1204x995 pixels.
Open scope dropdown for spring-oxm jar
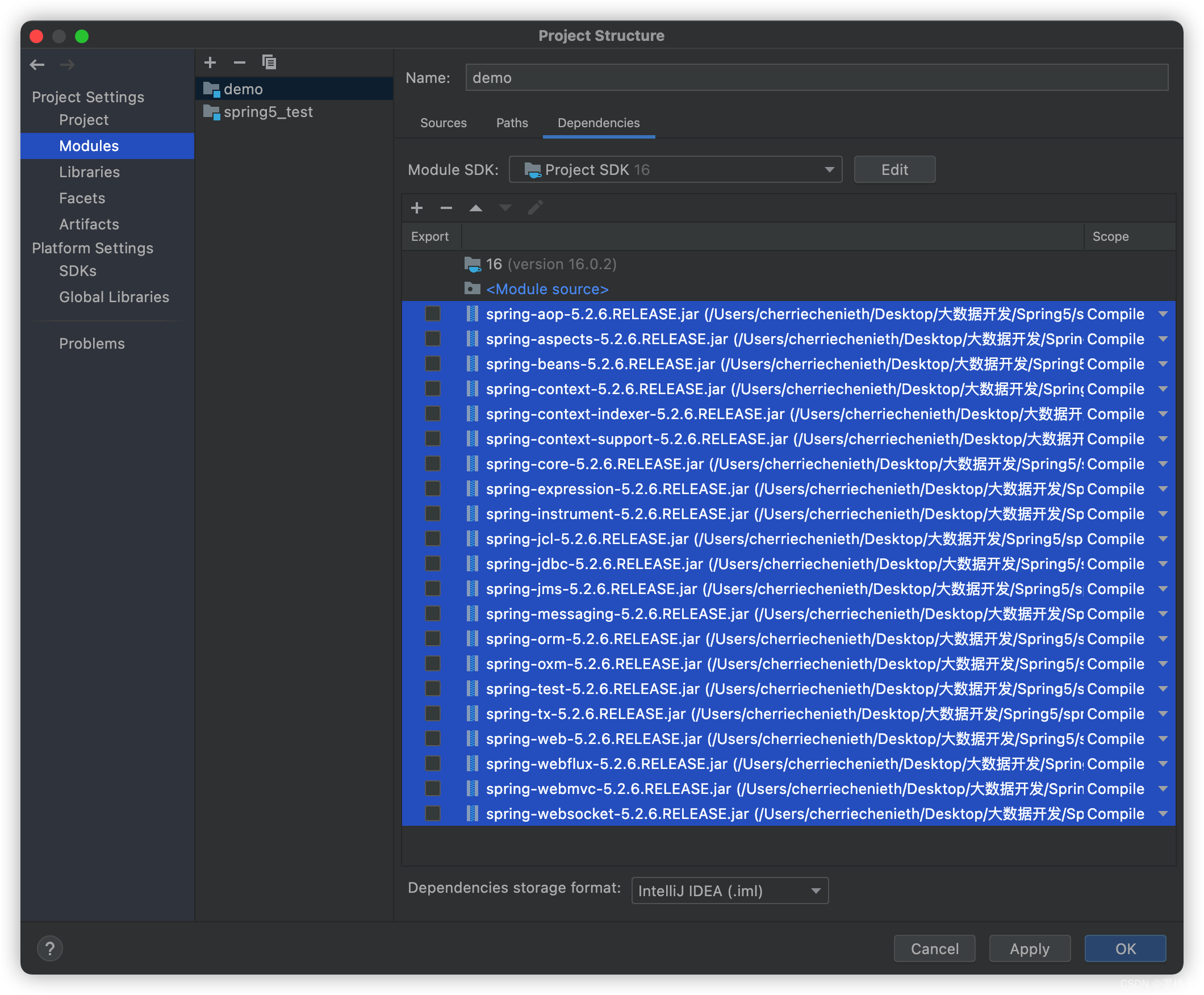click(1163, 664)
